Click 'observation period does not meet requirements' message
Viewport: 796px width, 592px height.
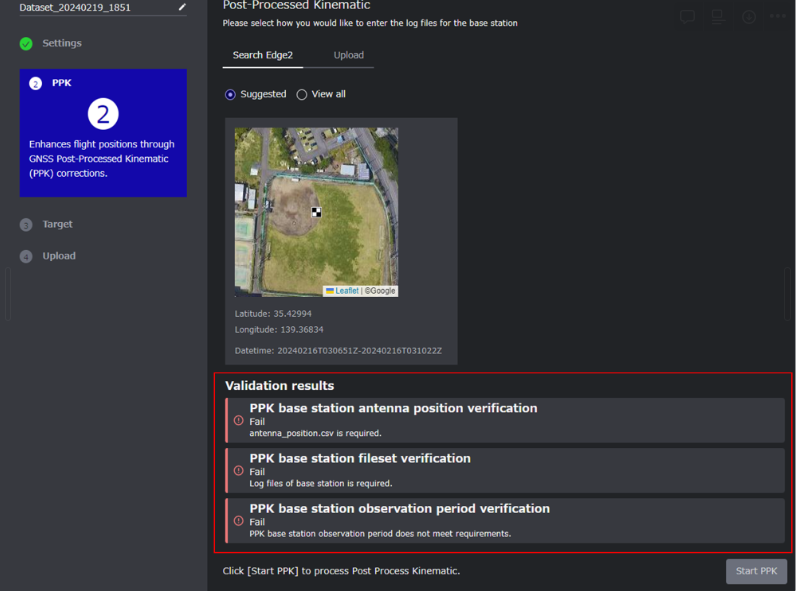click(x=380, y=534)
